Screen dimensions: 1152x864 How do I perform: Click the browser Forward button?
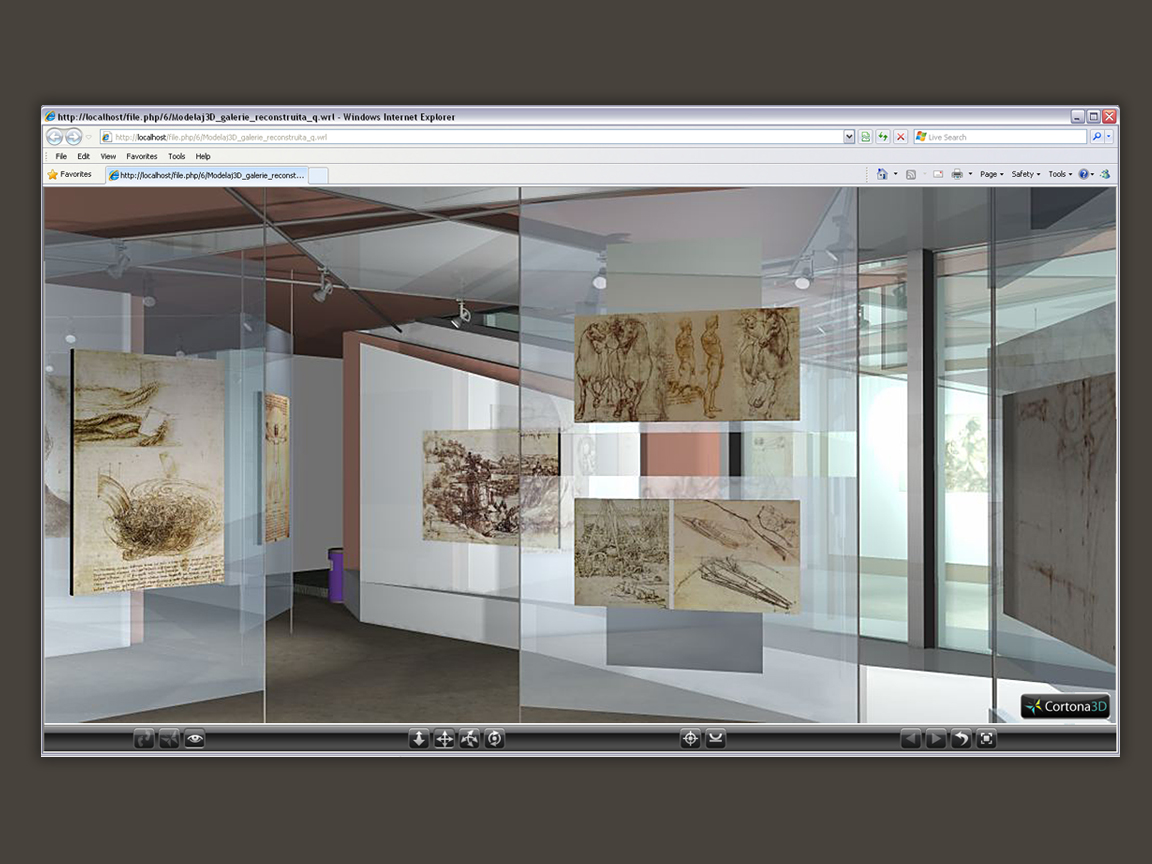(73, 137)
